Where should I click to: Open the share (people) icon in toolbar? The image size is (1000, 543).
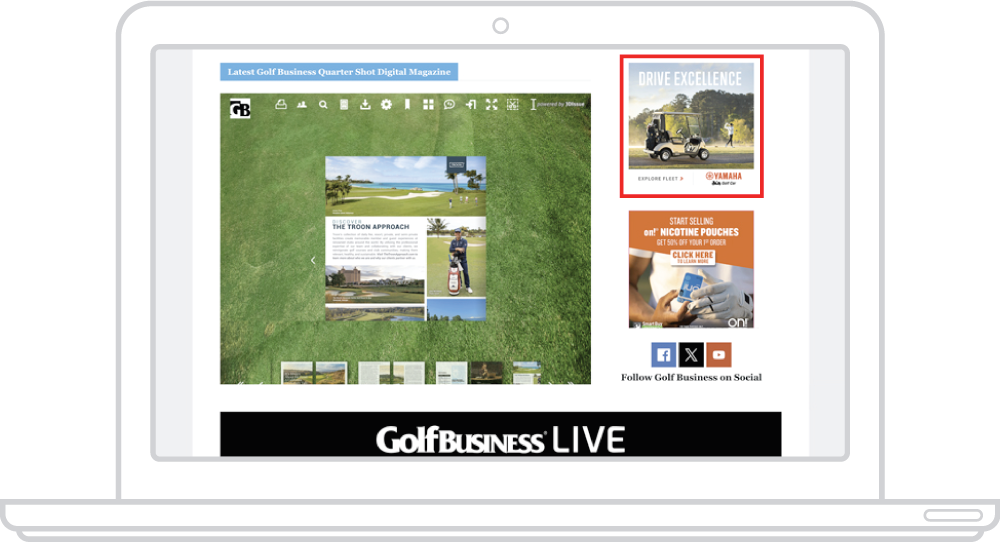[302, 105]
